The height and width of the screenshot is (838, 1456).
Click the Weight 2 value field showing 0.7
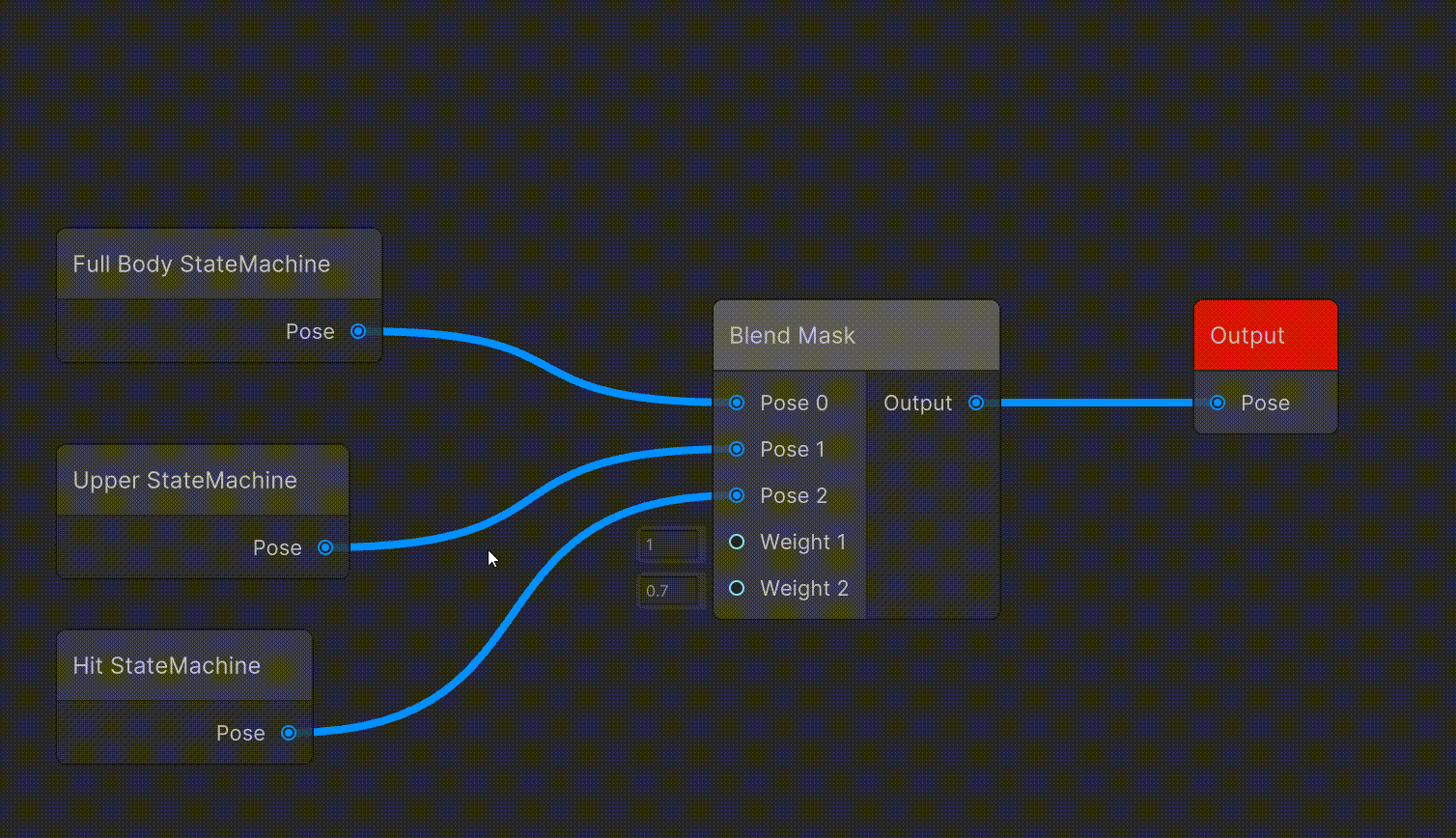click(x=671, y=591)
